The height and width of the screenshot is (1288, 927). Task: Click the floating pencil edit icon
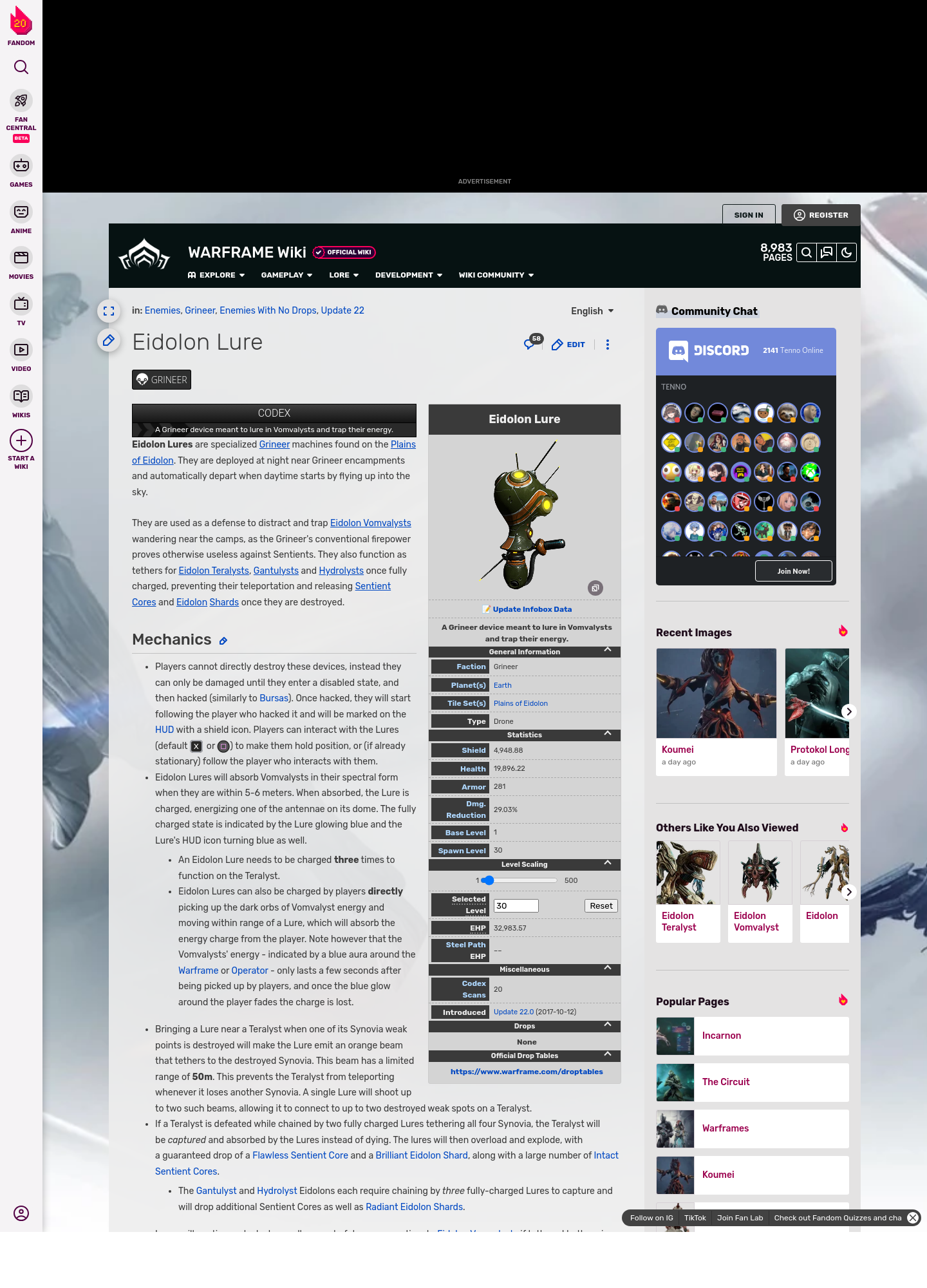(x=109, y=340)
